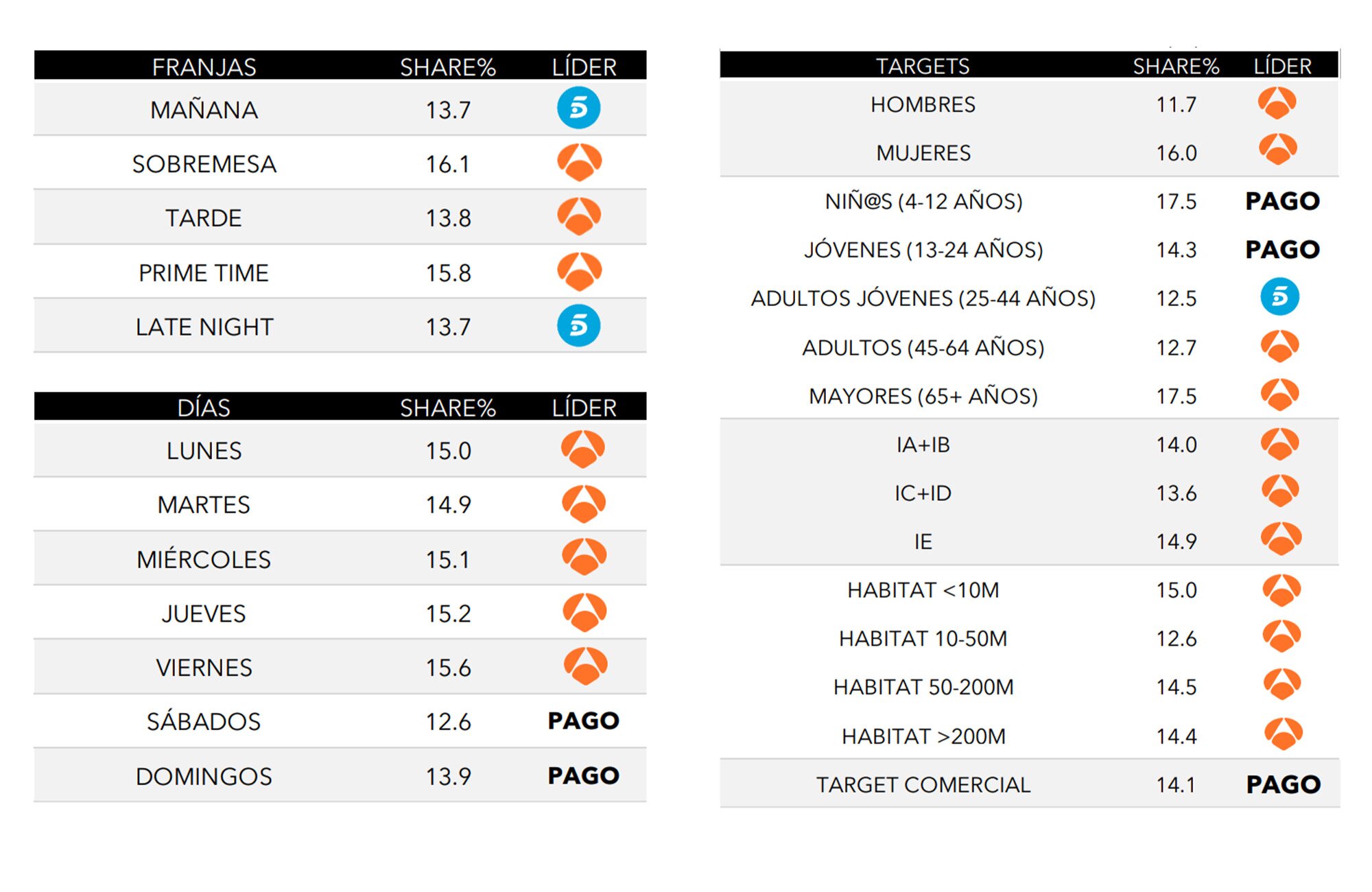1372x892 pixels.
Task: Click the Antena 3 logo for PRIME TIME
Action: [x=580, y=271]
